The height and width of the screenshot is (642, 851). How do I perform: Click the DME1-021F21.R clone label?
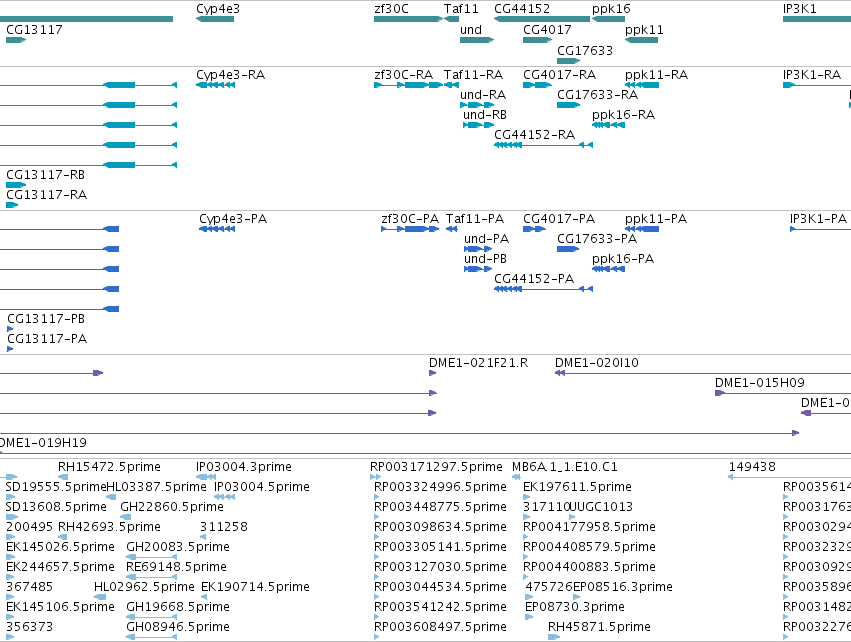[478, 362]
